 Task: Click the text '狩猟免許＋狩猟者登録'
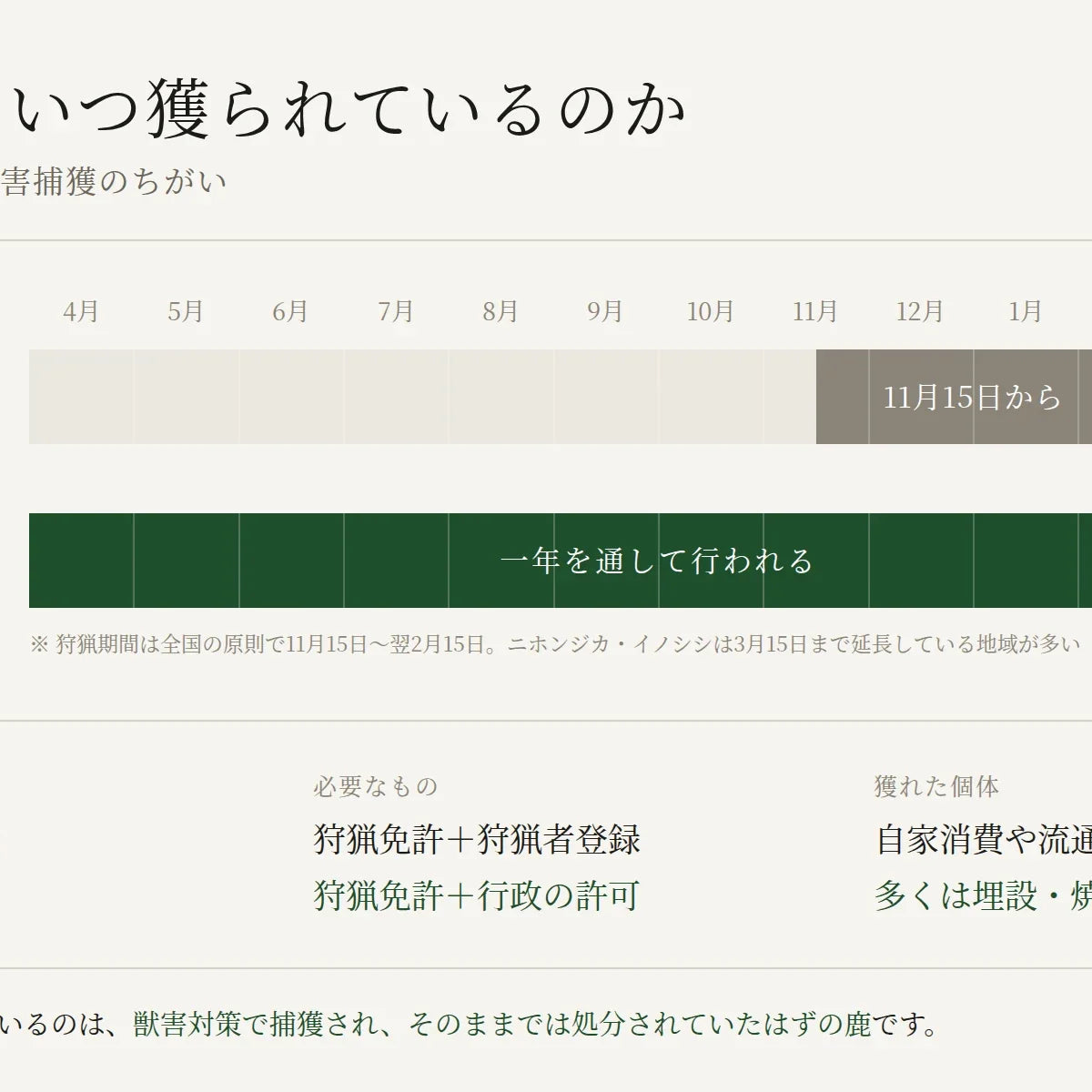[x=477, y=839]
